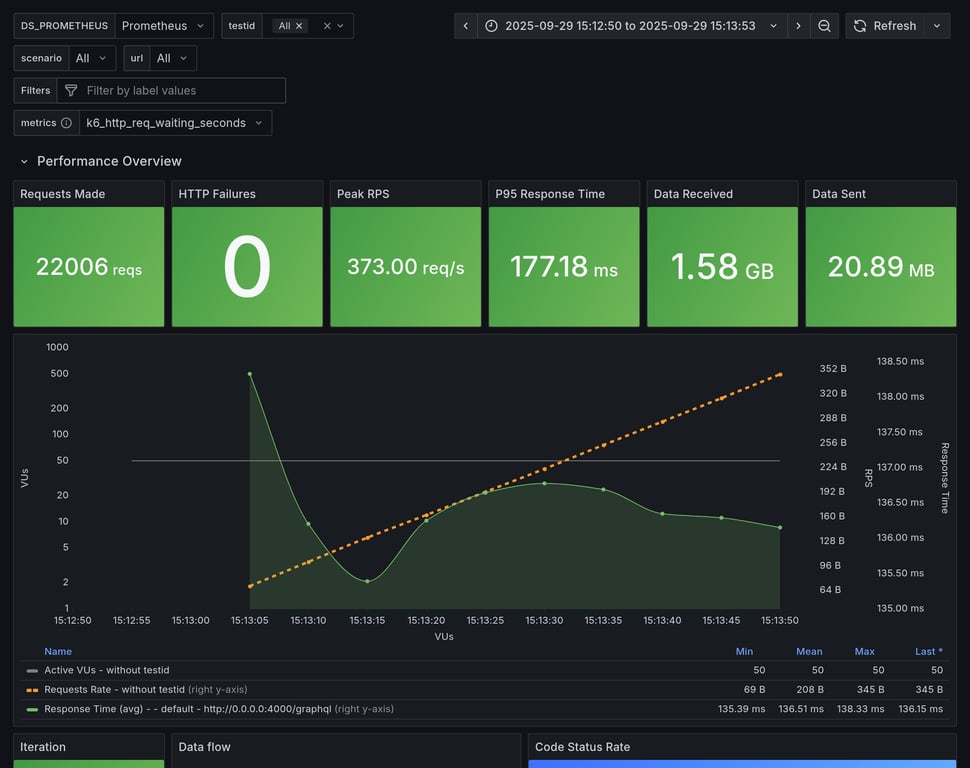Go to previous time range arrow
Image resolution: width=970 pixels, height=768 pixels.
point(466,26)
